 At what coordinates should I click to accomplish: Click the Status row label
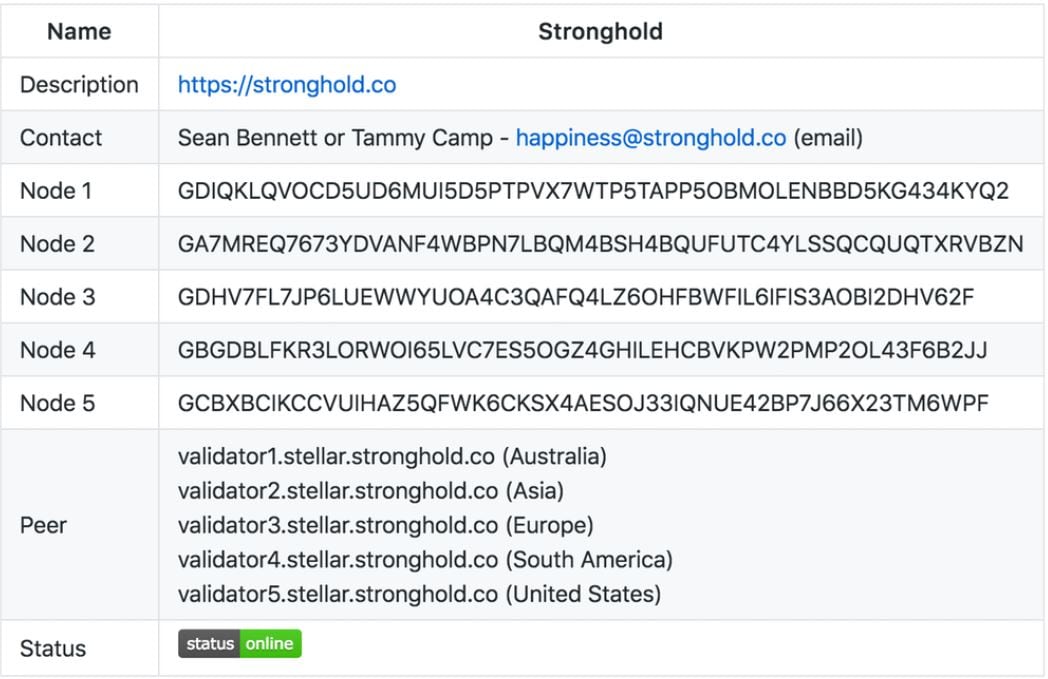point(53,648)
